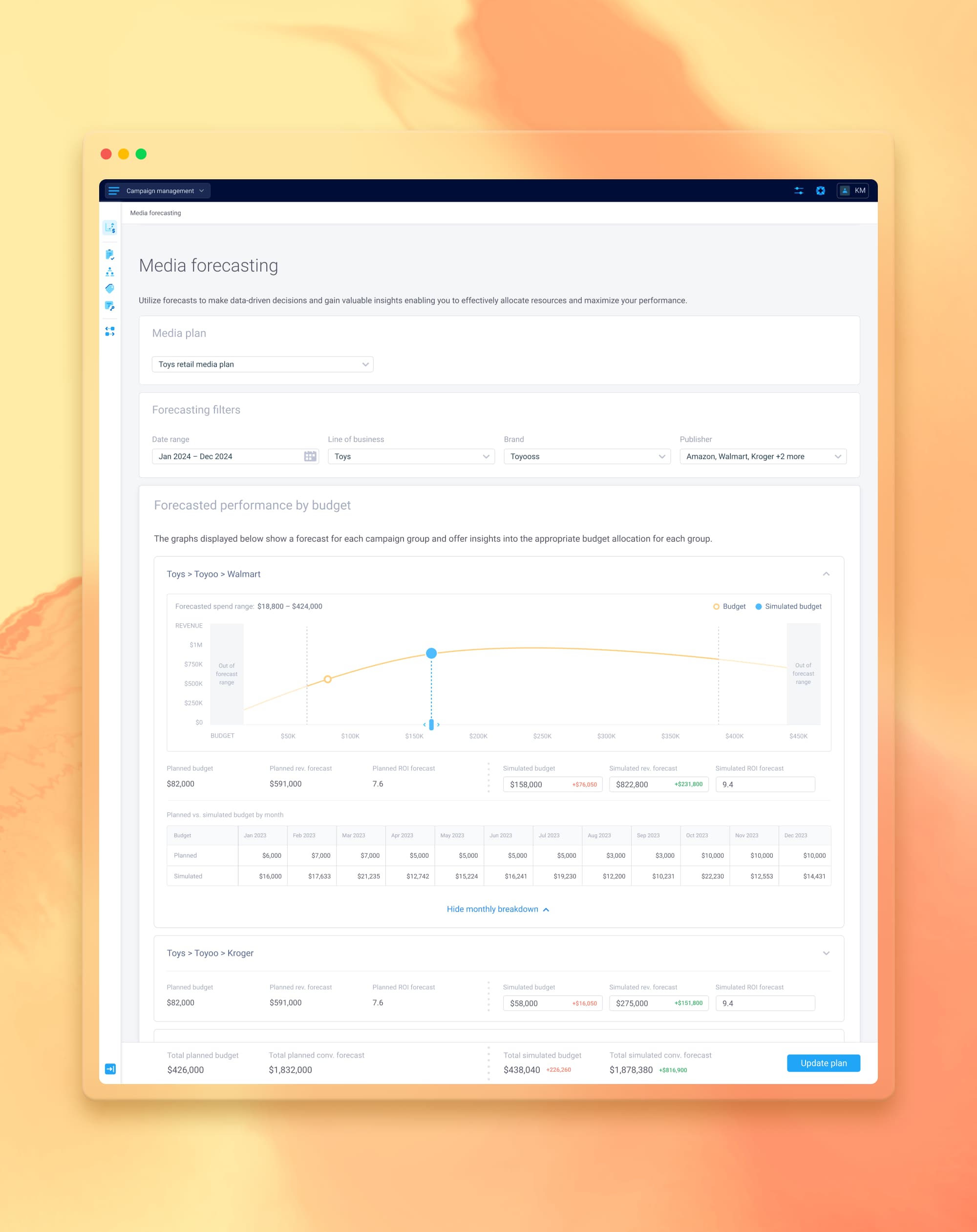Click the simulated budget slider handle on chart
This screenshot has width=977, height=1232.
pyautogui.click(x=431, y=724)
